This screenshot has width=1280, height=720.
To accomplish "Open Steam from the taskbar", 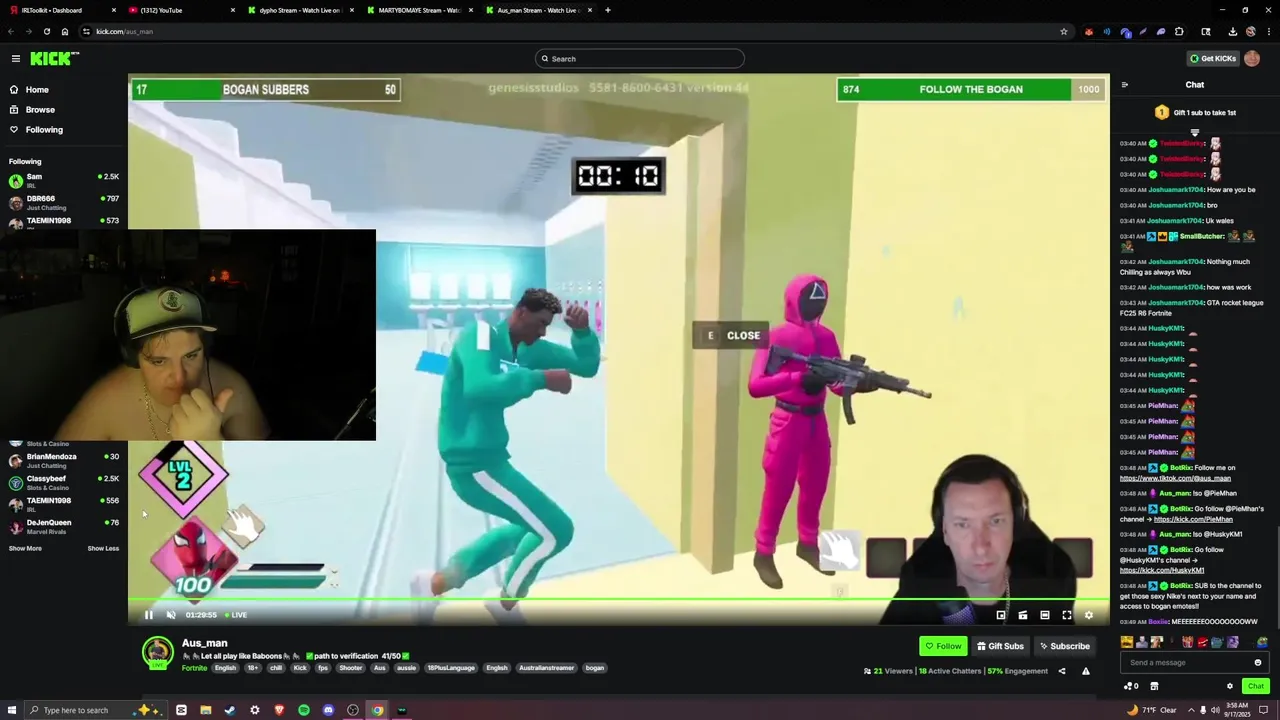I will click(230, 710).
